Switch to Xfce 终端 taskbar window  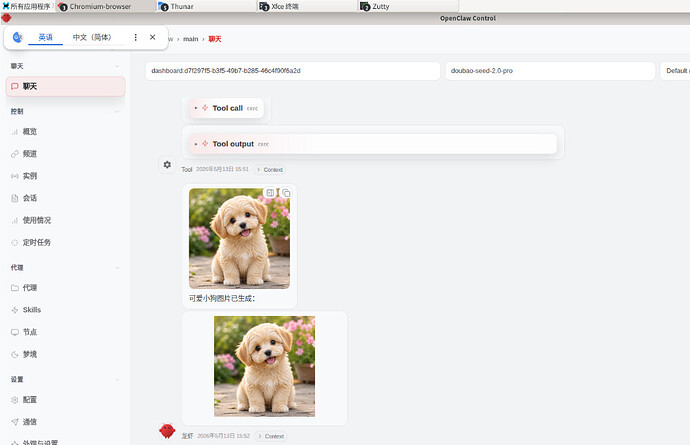(307, 7)
